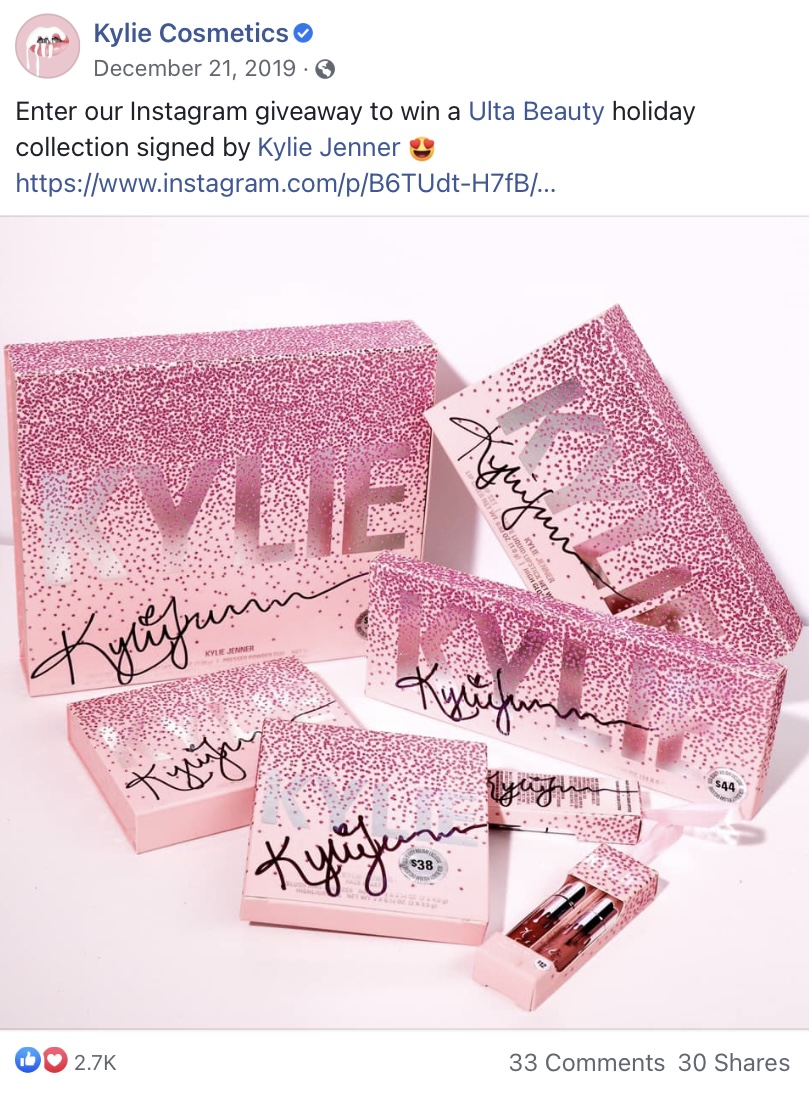
Task: Click the blue thumbs-up Like reaction icon
Action: pyautogui.click(x=29, y=1061)
